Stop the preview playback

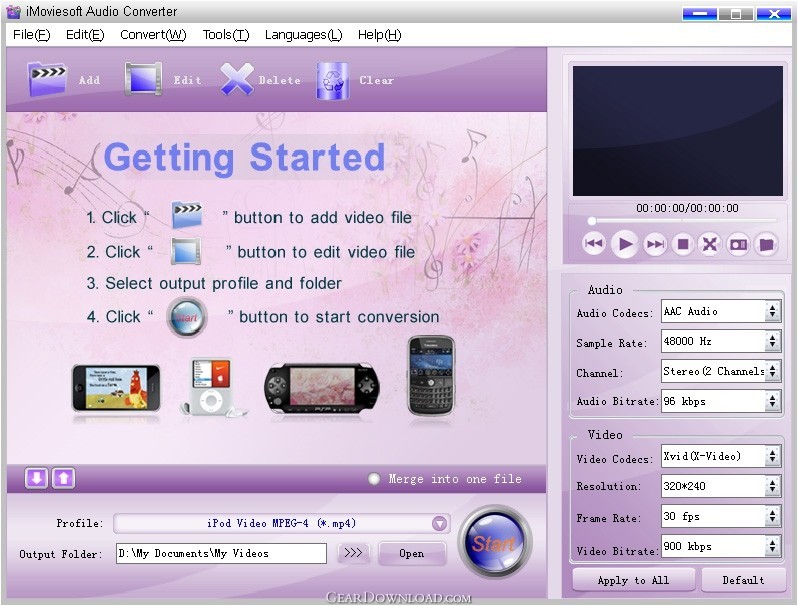click(x=682, y=244)
